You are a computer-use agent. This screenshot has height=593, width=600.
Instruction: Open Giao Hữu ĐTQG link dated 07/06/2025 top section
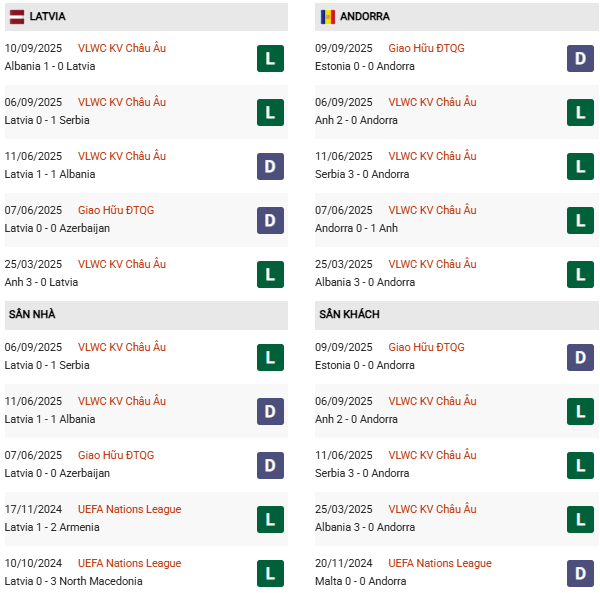[116, 210]
